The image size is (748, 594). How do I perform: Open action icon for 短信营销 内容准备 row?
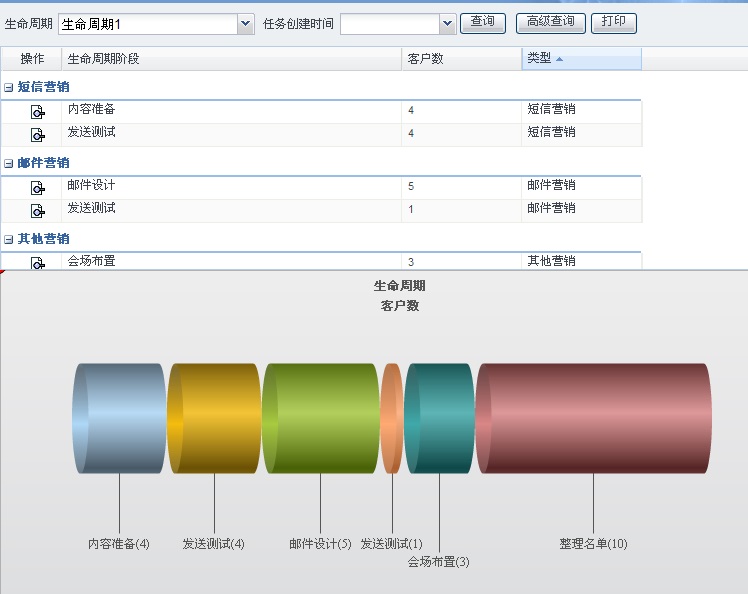coord(38,112)
